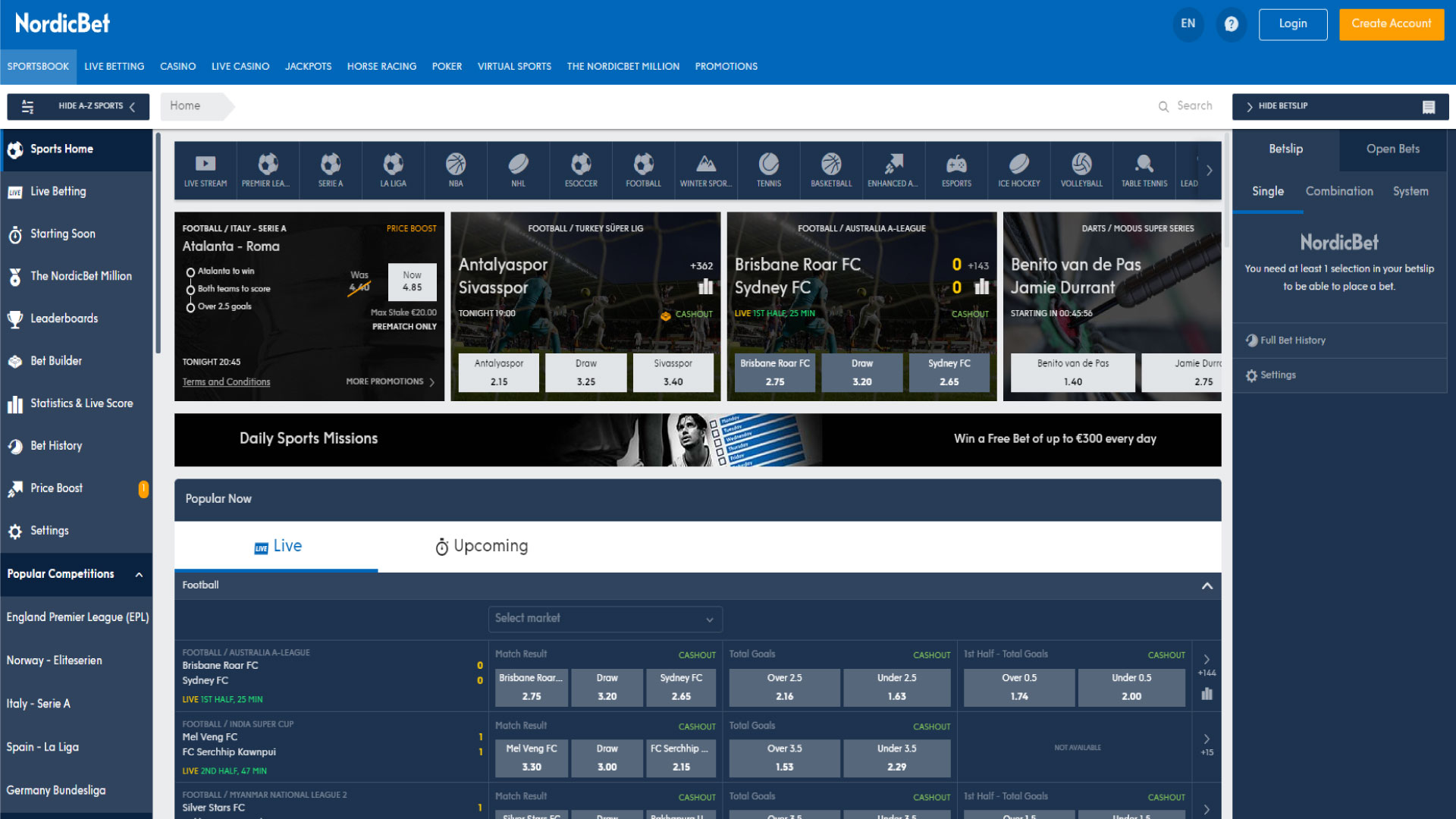Switch to Open Bets tab

tap(1393, 149)
